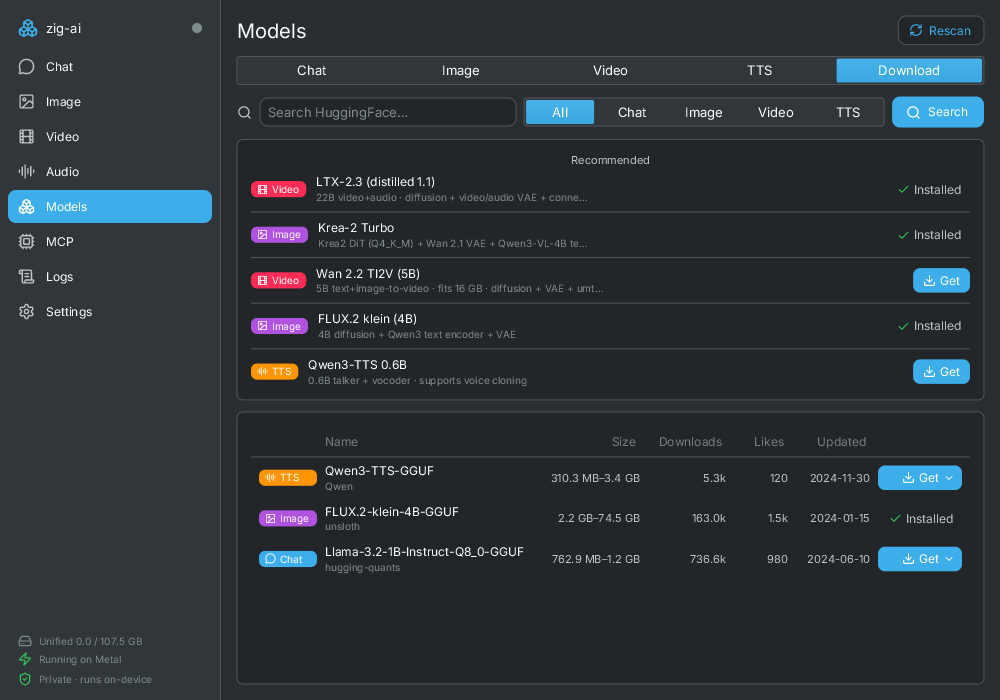Get the Wan 2.2 TI2V (5B) model
The width and height of the screenshot is (1000, 700).
[941, 281]
